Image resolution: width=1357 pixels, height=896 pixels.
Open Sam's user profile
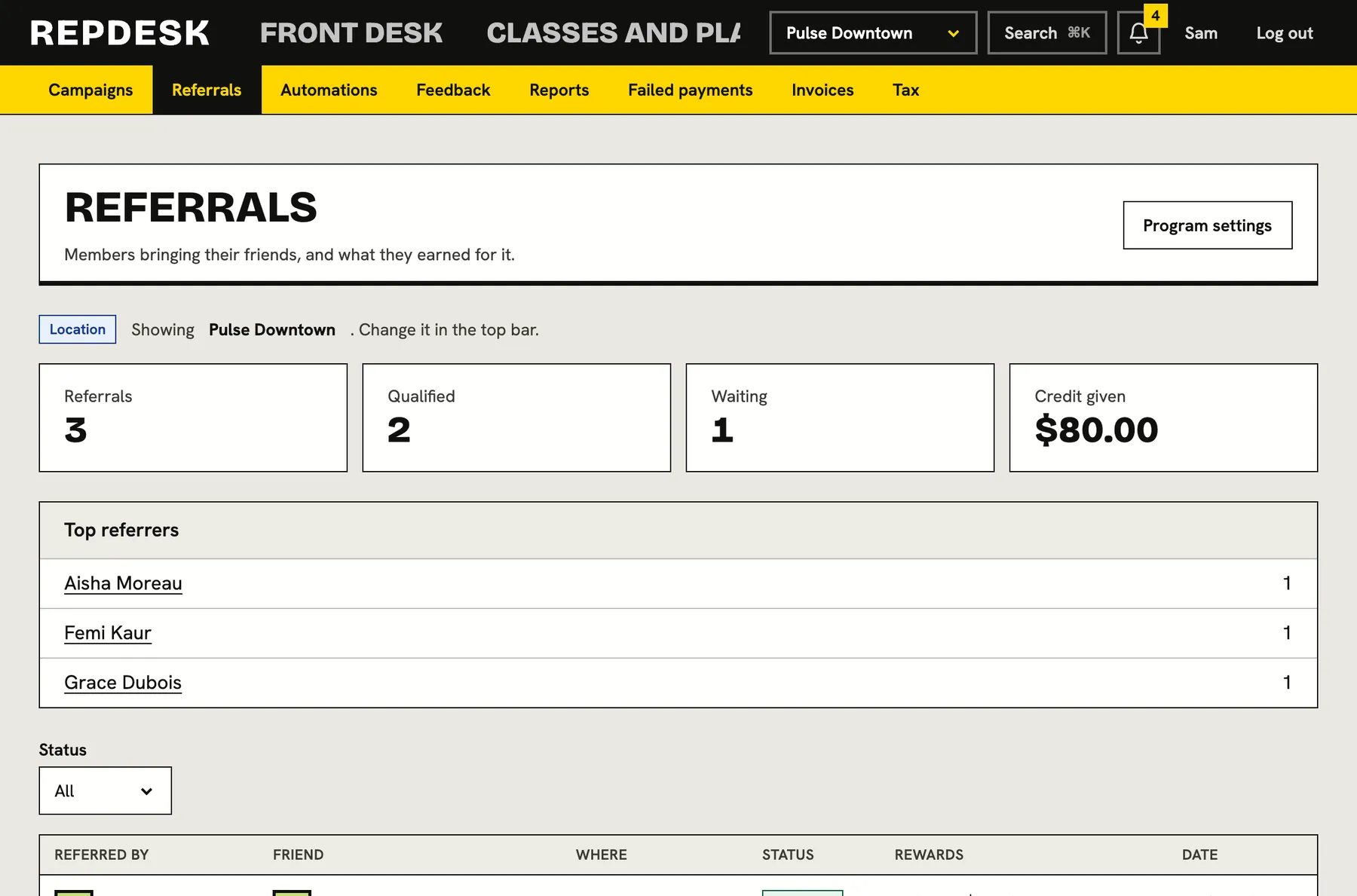point(1201,33)
